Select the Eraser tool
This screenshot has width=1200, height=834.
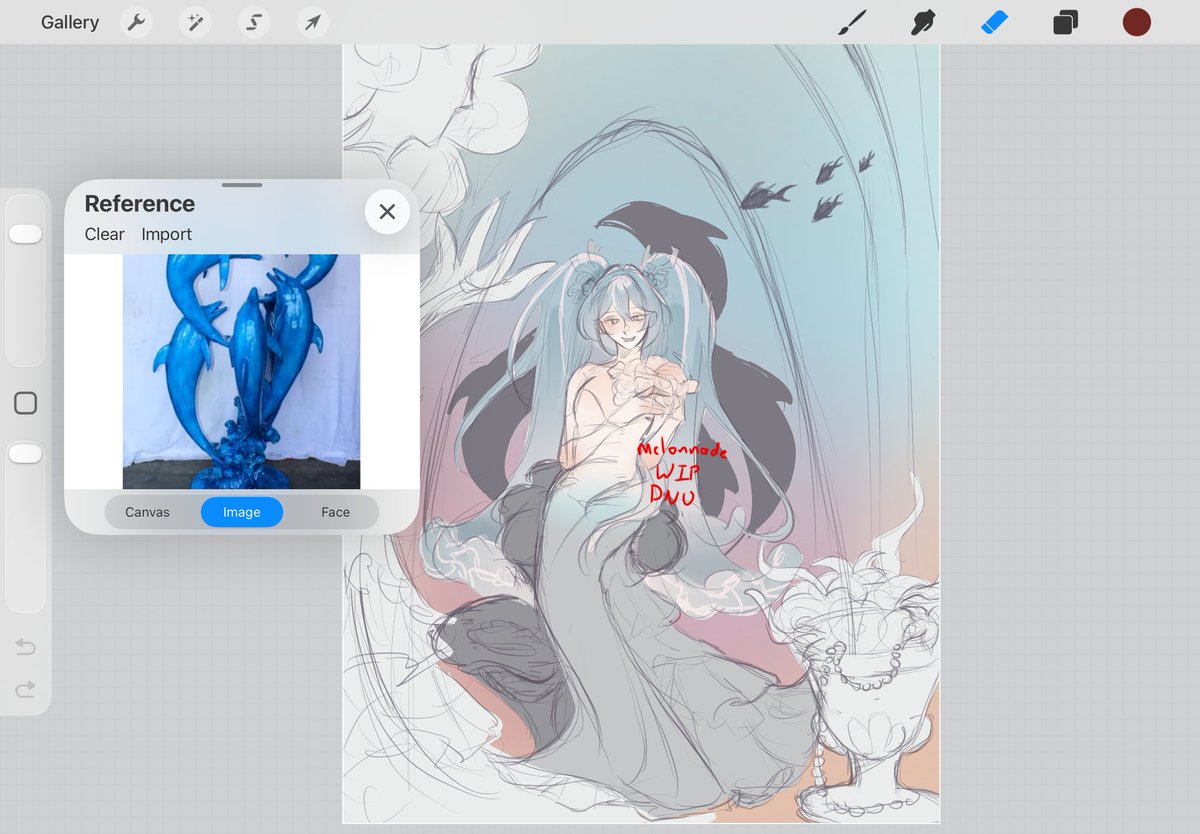[x=995, y=22]
